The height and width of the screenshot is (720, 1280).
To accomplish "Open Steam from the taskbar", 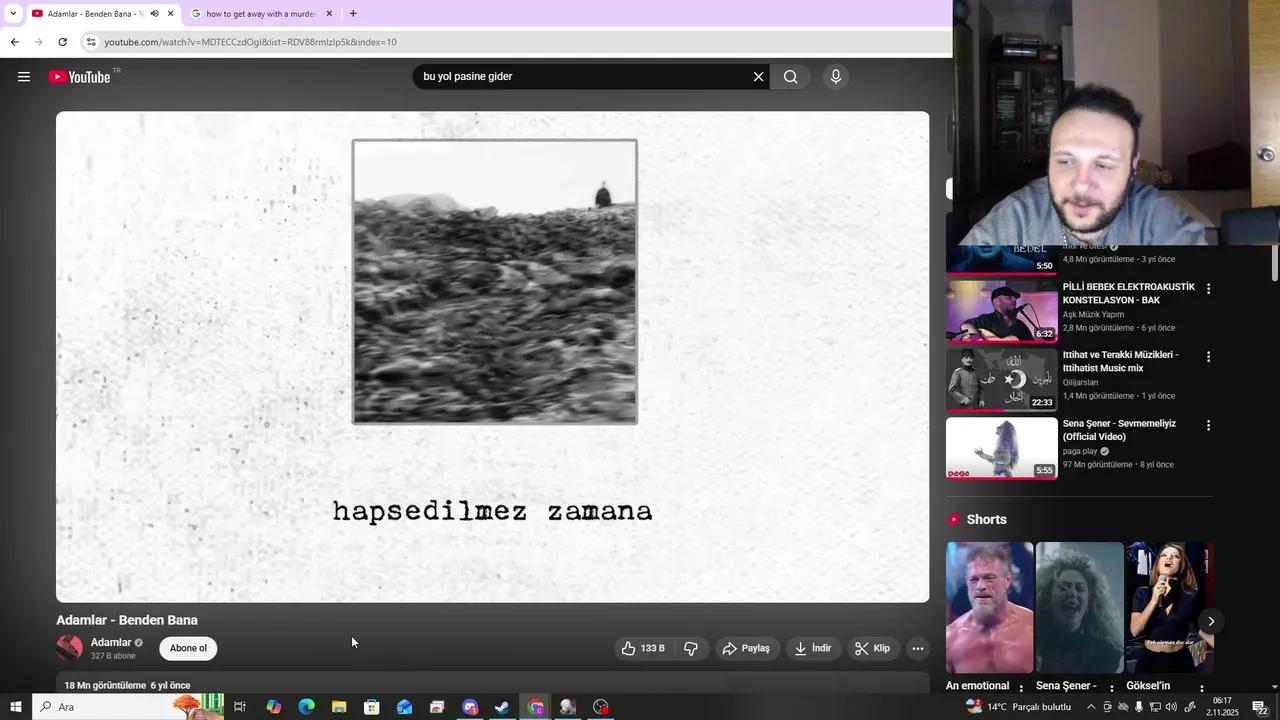I will coord(502,707).
